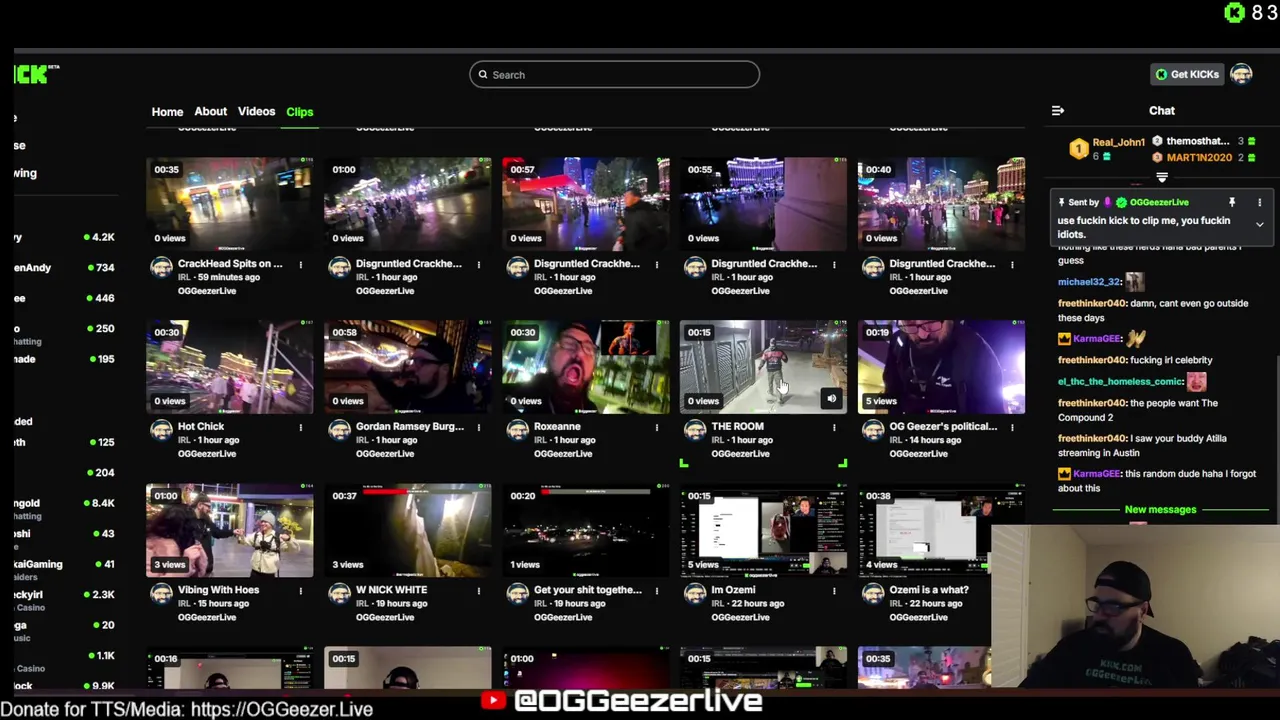Click channel avatar beside Vibing With Hoes clip
The width and height of the screenshot is (1280, 720).
tap(161, 593)
